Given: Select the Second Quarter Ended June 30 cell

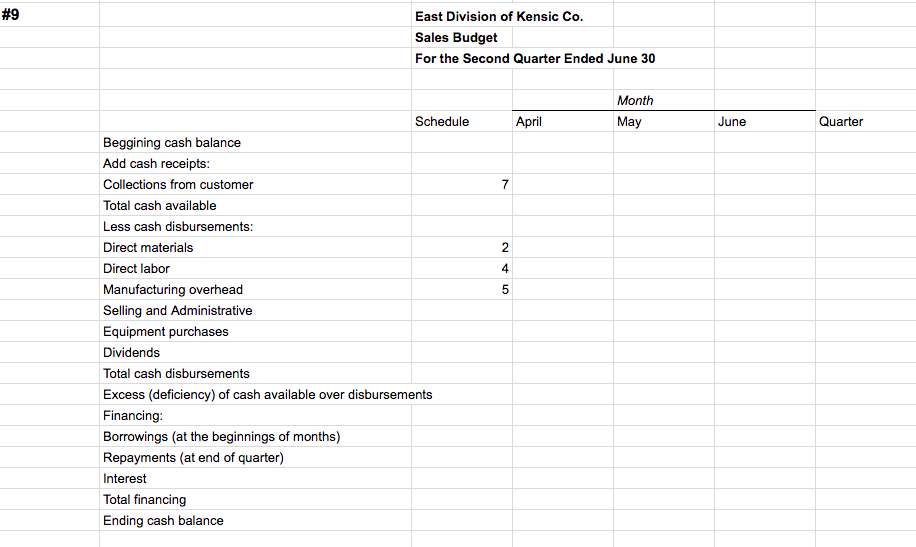Looking at the screenshot, I should [x=535, y=59].
